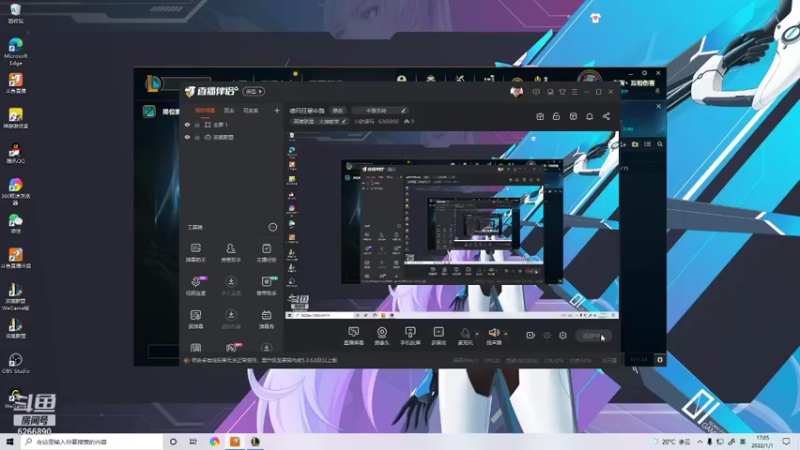
Task: Open the checkmark tool at the toolbox's top-right
Action: (266, 253)
